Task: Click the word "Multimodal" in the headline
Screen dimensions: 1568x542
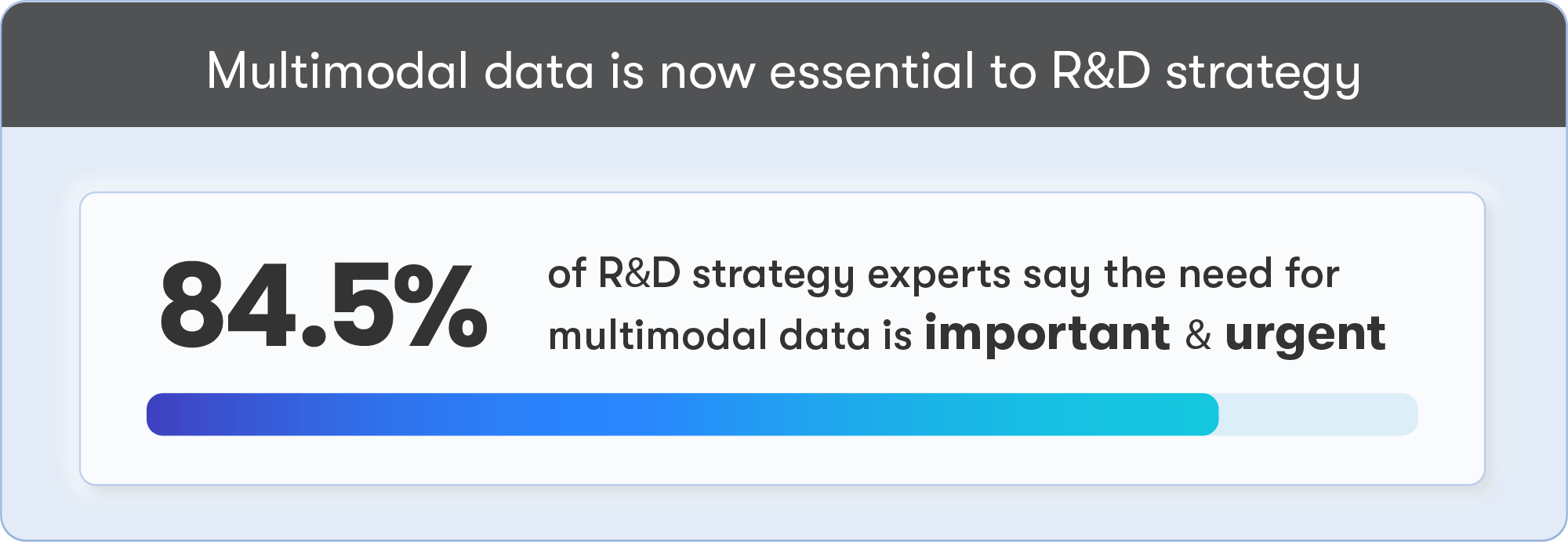Action: (337, 71)
